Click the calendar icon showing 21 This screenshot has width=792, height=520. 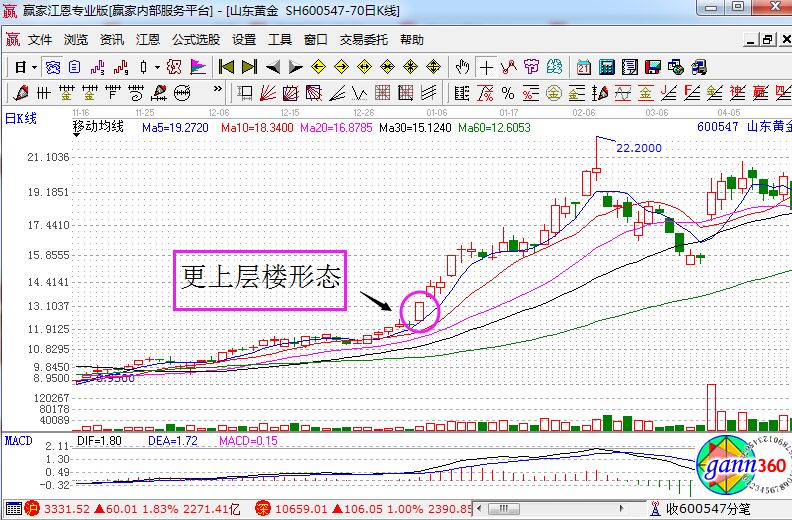[x=584, y=67]
